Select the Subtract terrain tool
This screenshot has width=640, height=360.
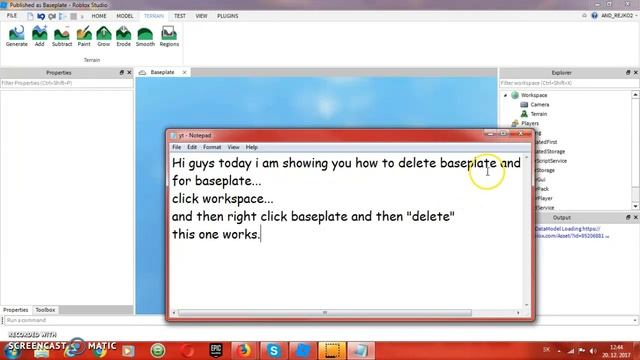coord(62,36)
